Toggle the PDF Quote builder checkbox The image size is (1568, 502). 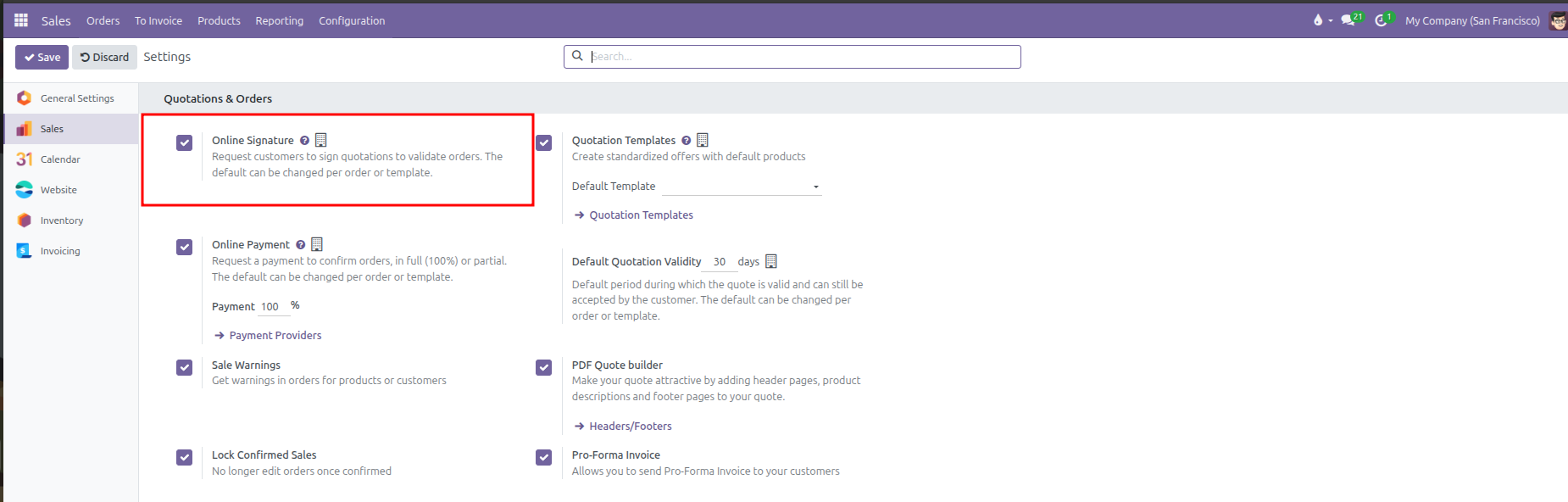coord(544,367)
